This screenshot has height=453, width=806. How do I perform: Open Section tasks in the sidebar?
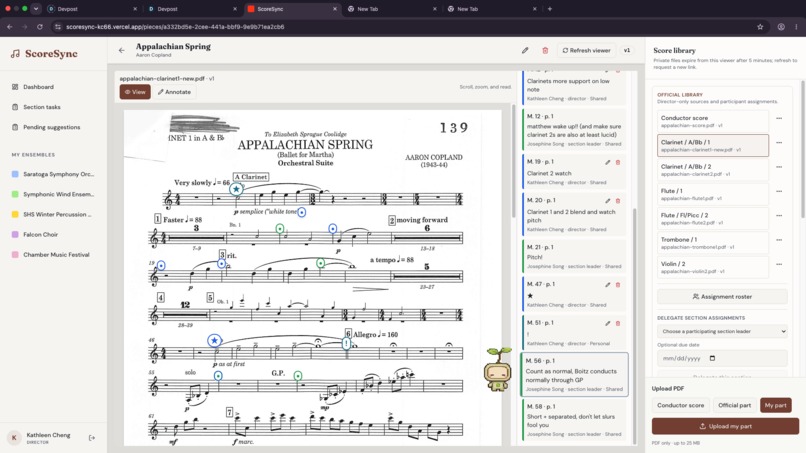[x=42, y=107]
